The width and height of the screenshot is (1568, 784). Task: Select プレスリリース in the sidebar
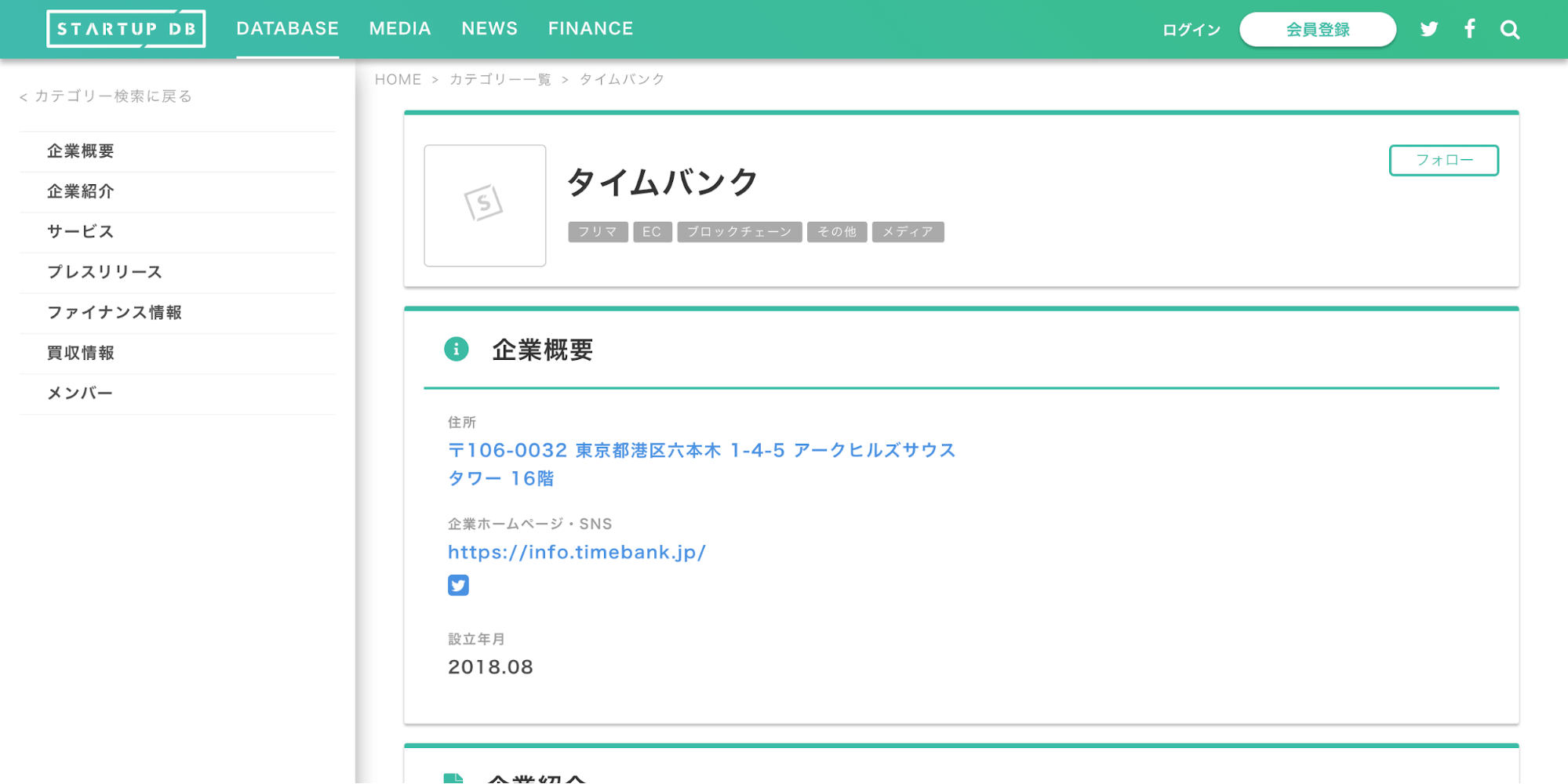coord(177,273)
